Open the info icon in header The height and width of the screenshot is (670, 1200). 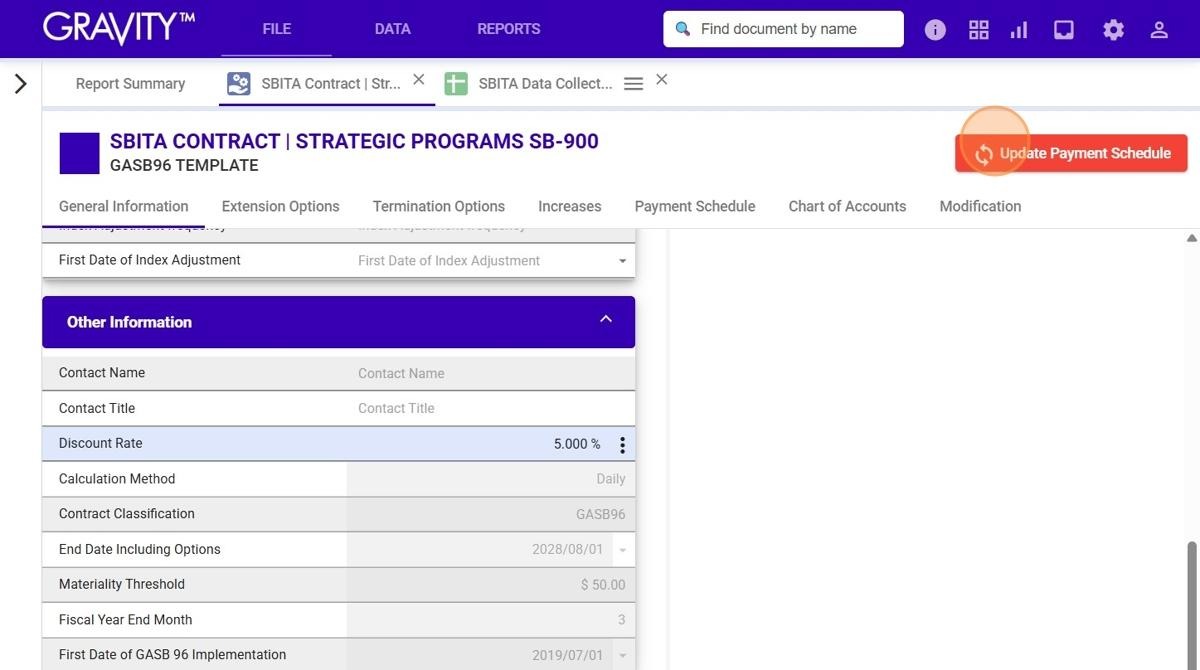935,30
